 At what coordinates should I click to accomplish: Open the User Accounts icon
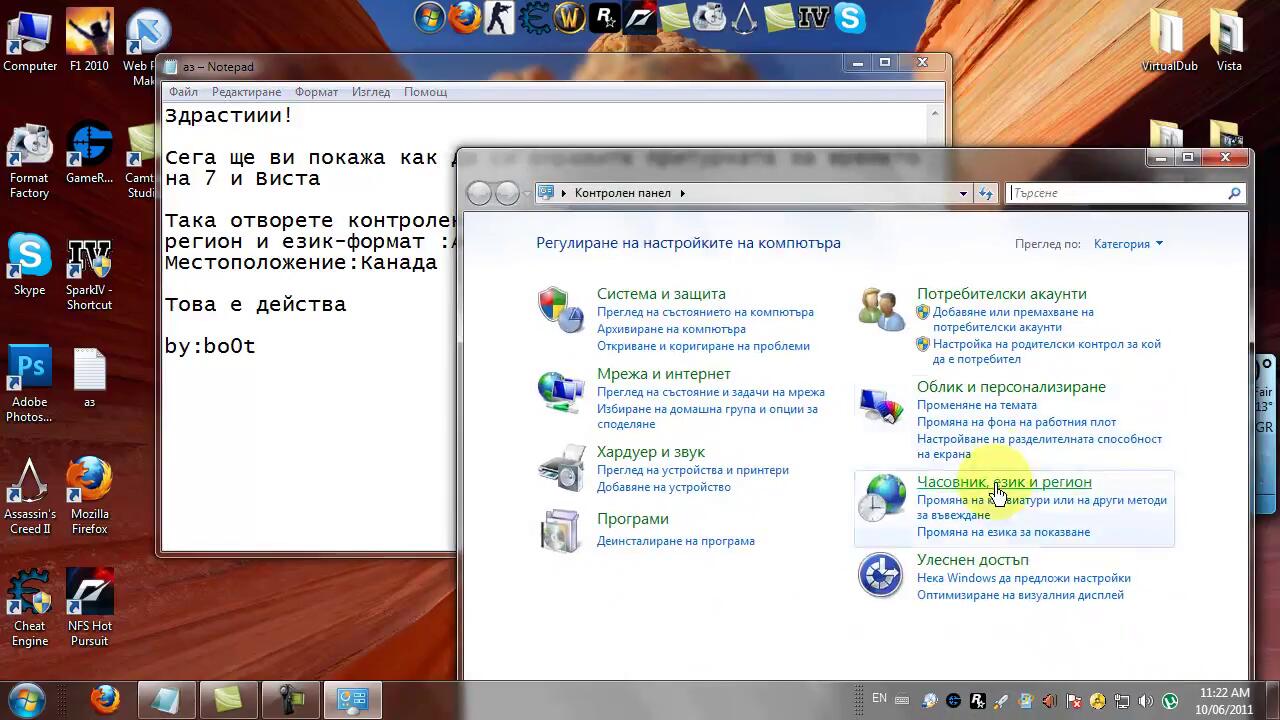881,309
